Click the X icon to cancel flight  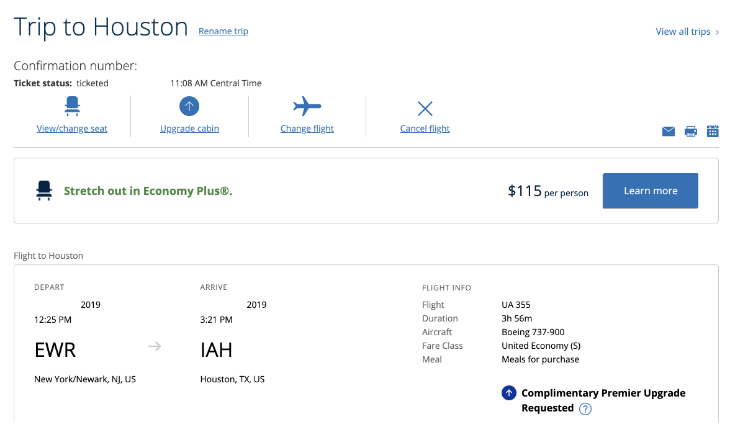click(425, 108)
